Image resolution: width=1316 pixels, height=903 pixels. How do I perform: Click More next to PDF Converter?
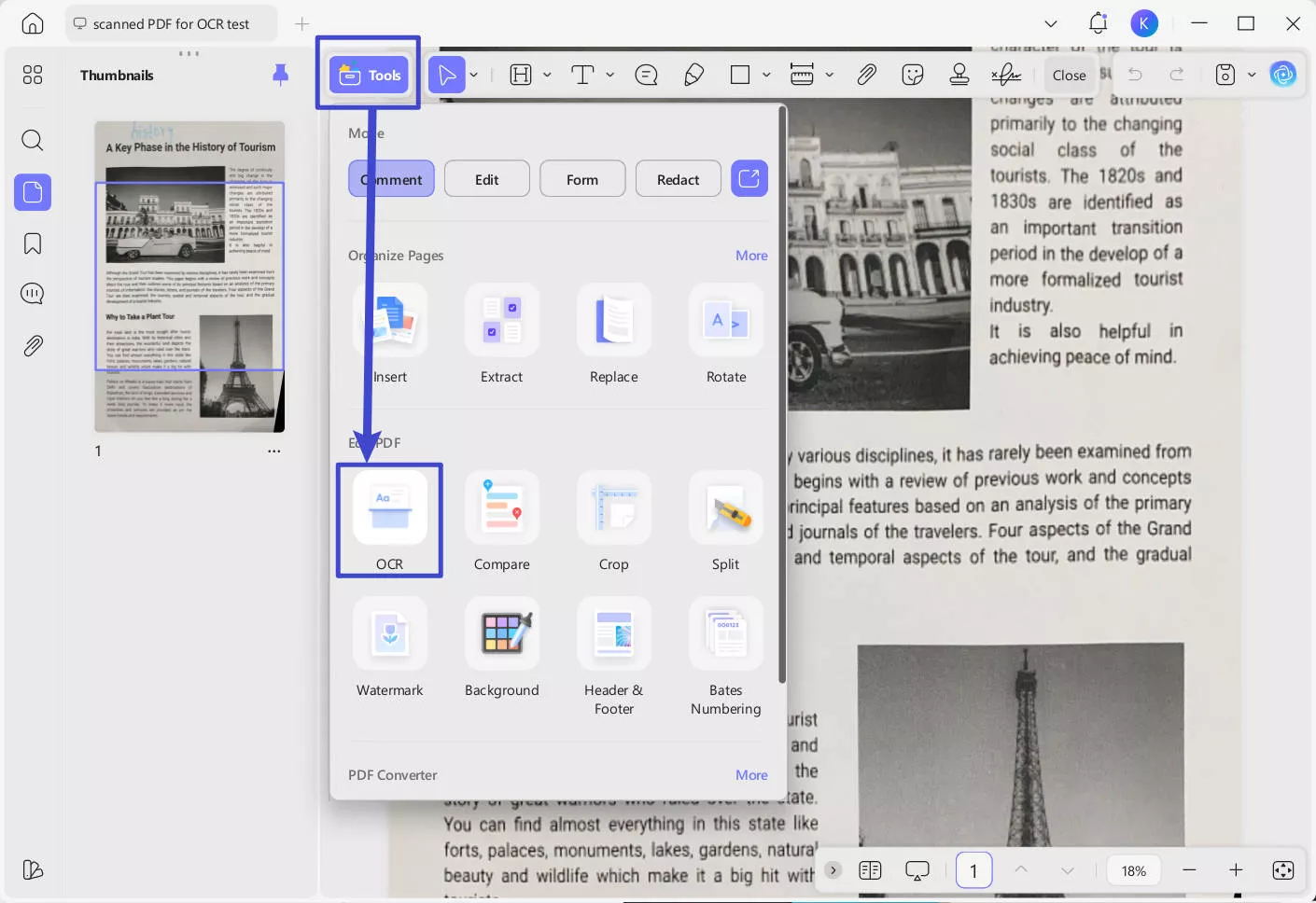coord(751,775)
